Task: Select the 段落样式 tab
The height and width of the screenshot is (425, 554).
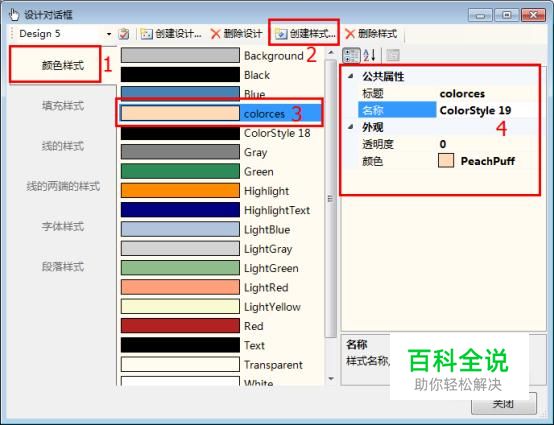Action: pyautogui.click(x=63, y=266)
